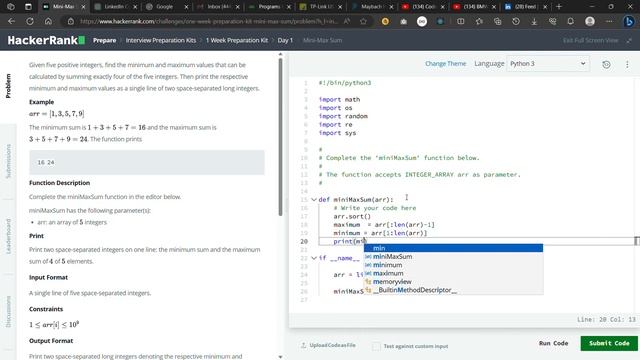Click the read aloud icon in address bar
This screenshot has width=640, height=360.
click(x=347, y=21)
